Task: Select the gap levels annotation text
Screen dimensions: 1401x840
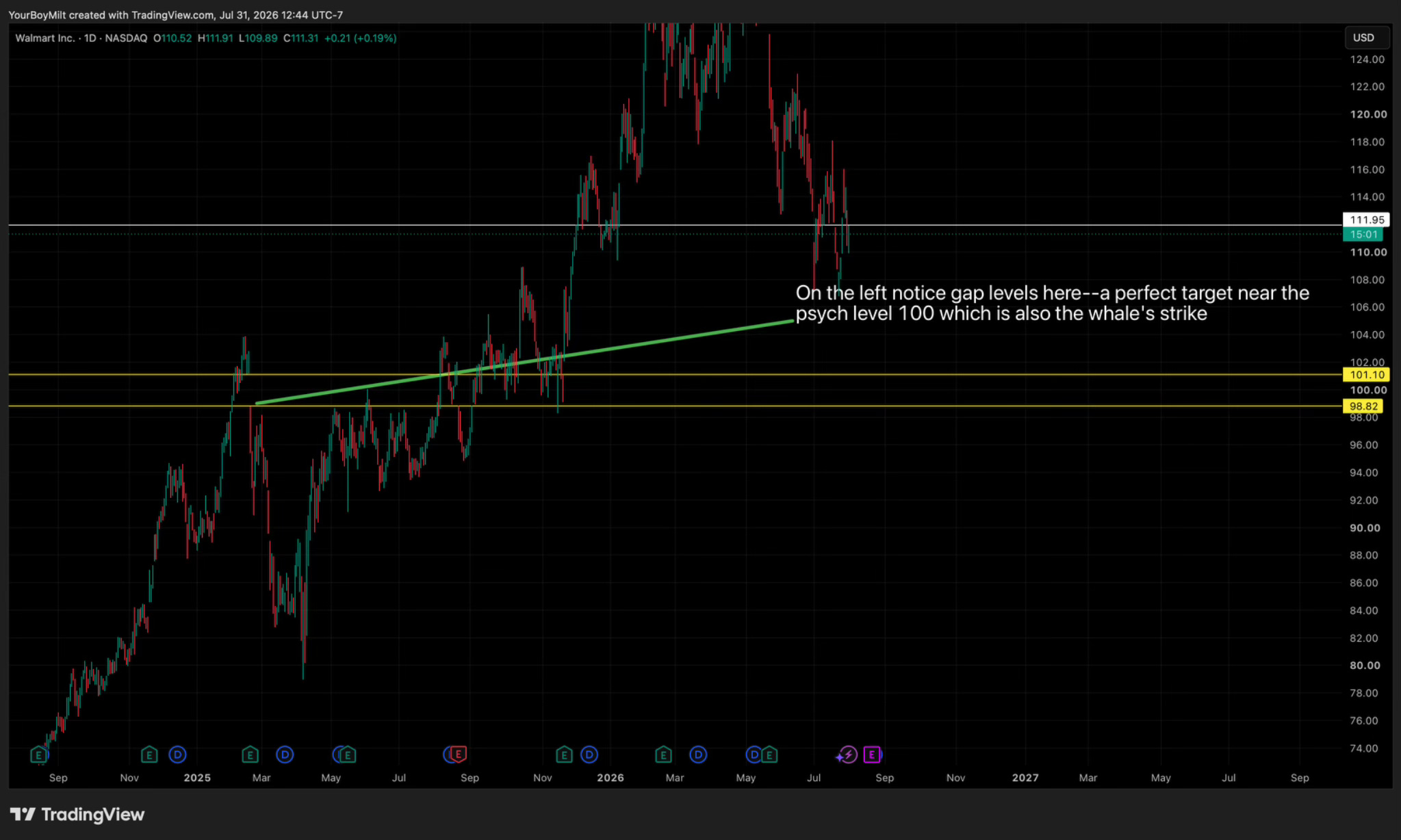Action: click(x=1052, y=303)
